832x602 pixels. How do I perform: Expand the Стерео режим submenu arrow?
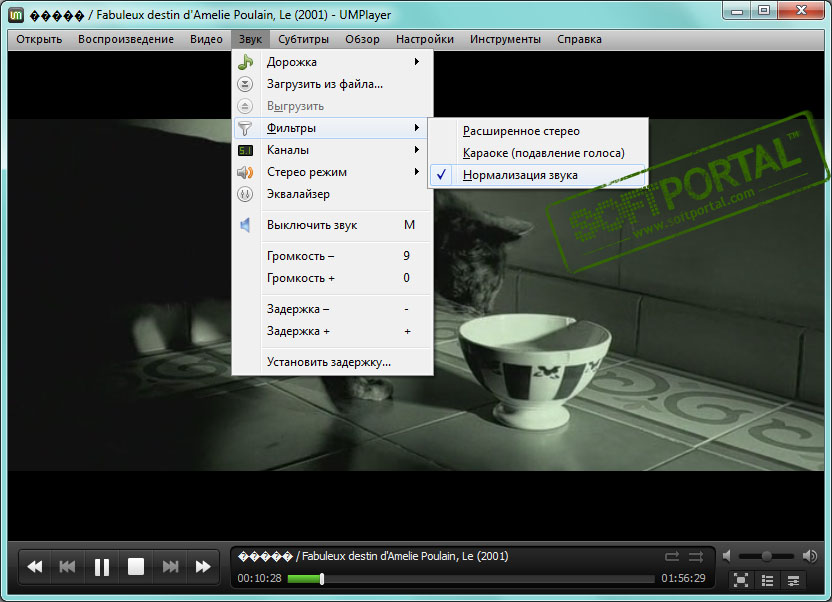[x=417, y=172]
